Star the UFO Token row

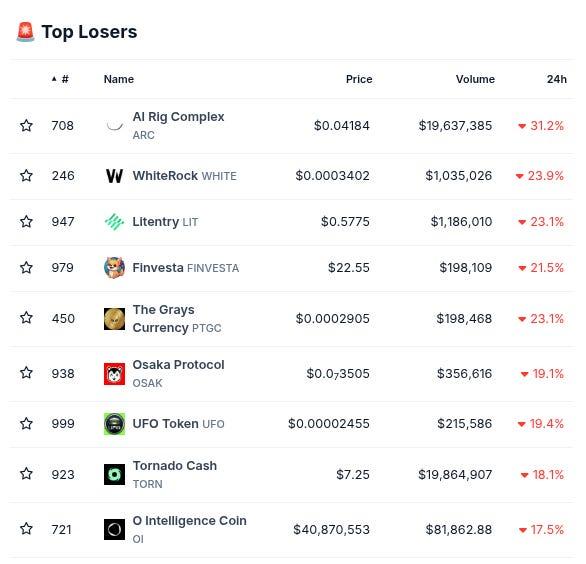pyautogui.click(x=26, y=424)
